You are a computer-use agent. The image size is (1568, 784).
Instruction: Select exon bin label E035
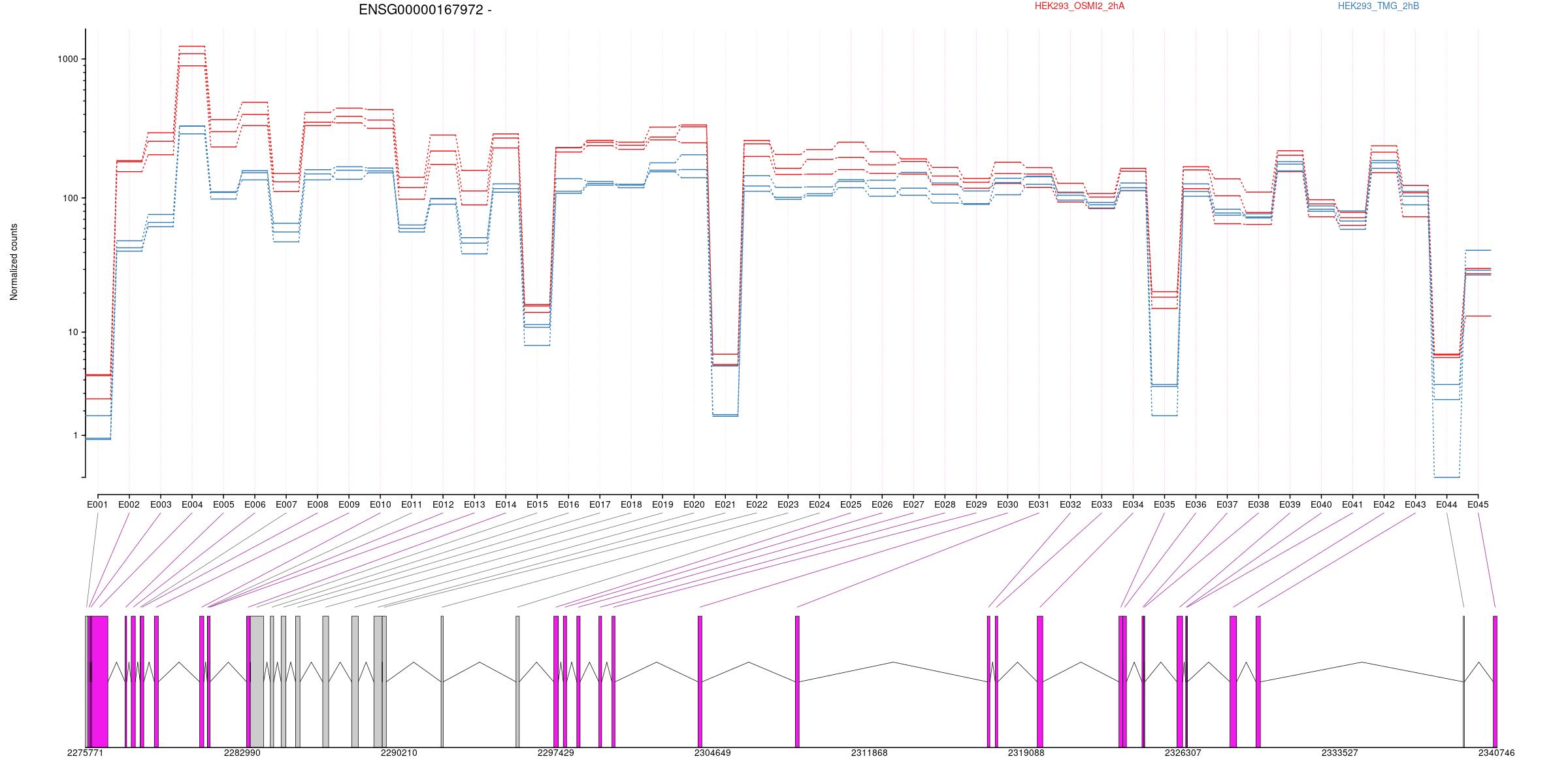click(1164, 504)
